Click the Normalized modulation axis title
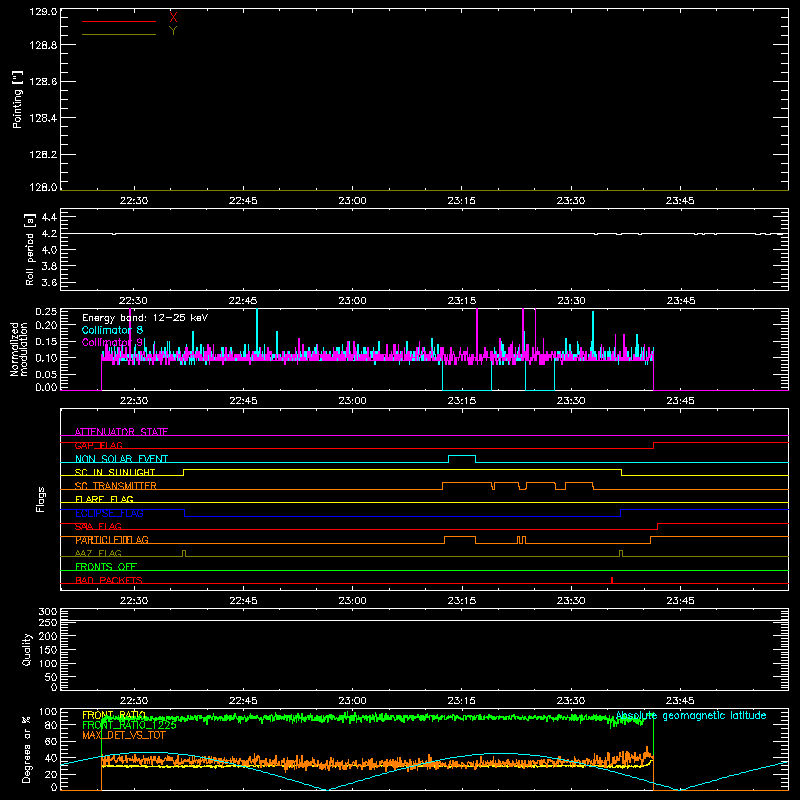 click(x=18, y=349)
